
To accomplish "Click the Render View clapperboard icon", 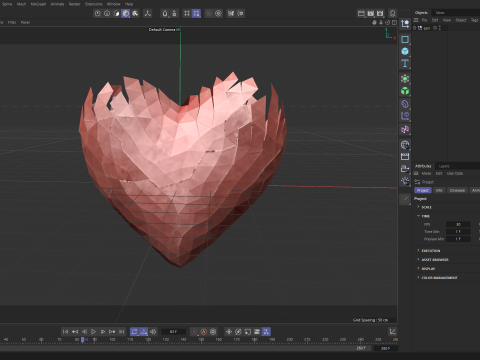I will pyautogui.click(x=361, y=13).
